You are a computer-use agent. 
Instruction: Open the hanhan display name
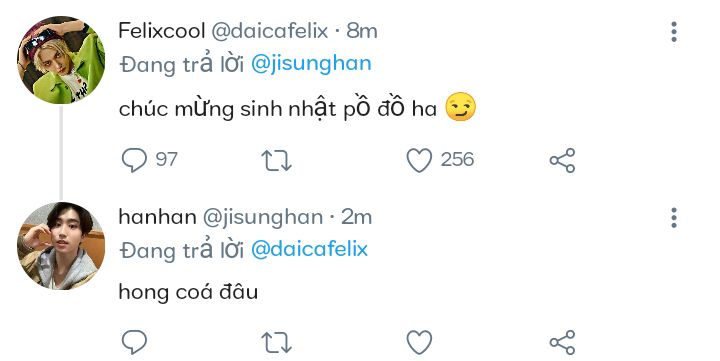(158, 217)
